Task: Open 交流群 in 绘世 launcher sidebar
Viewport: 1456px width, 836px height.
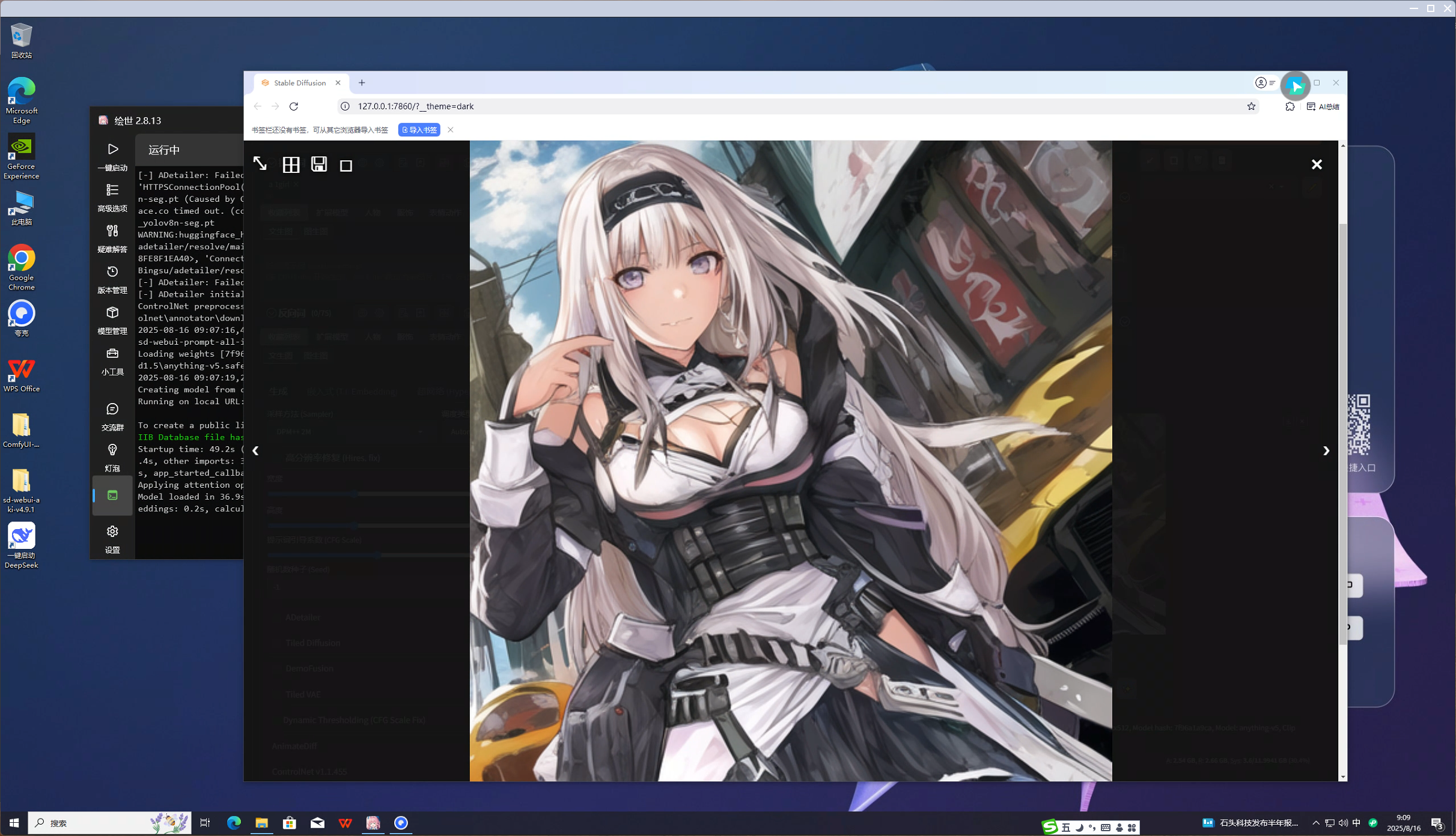Action: point(112,416)
